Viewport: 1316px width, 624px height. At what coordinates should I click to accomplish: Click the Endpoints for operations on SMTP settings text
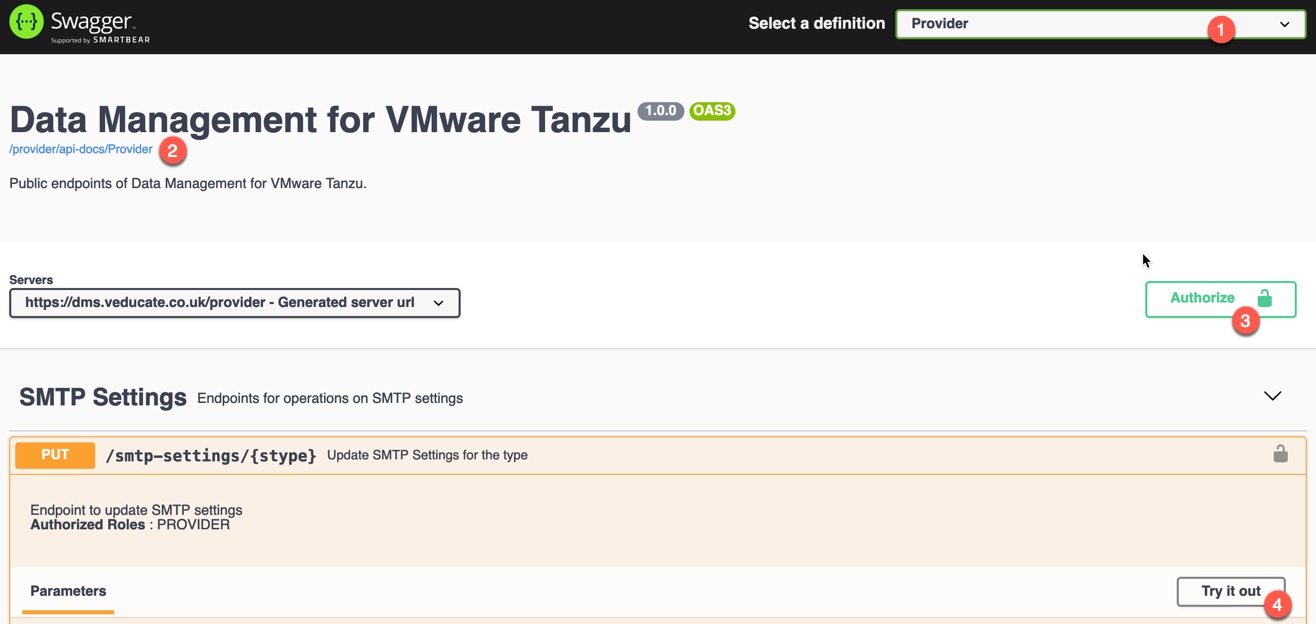coord(330,398)
